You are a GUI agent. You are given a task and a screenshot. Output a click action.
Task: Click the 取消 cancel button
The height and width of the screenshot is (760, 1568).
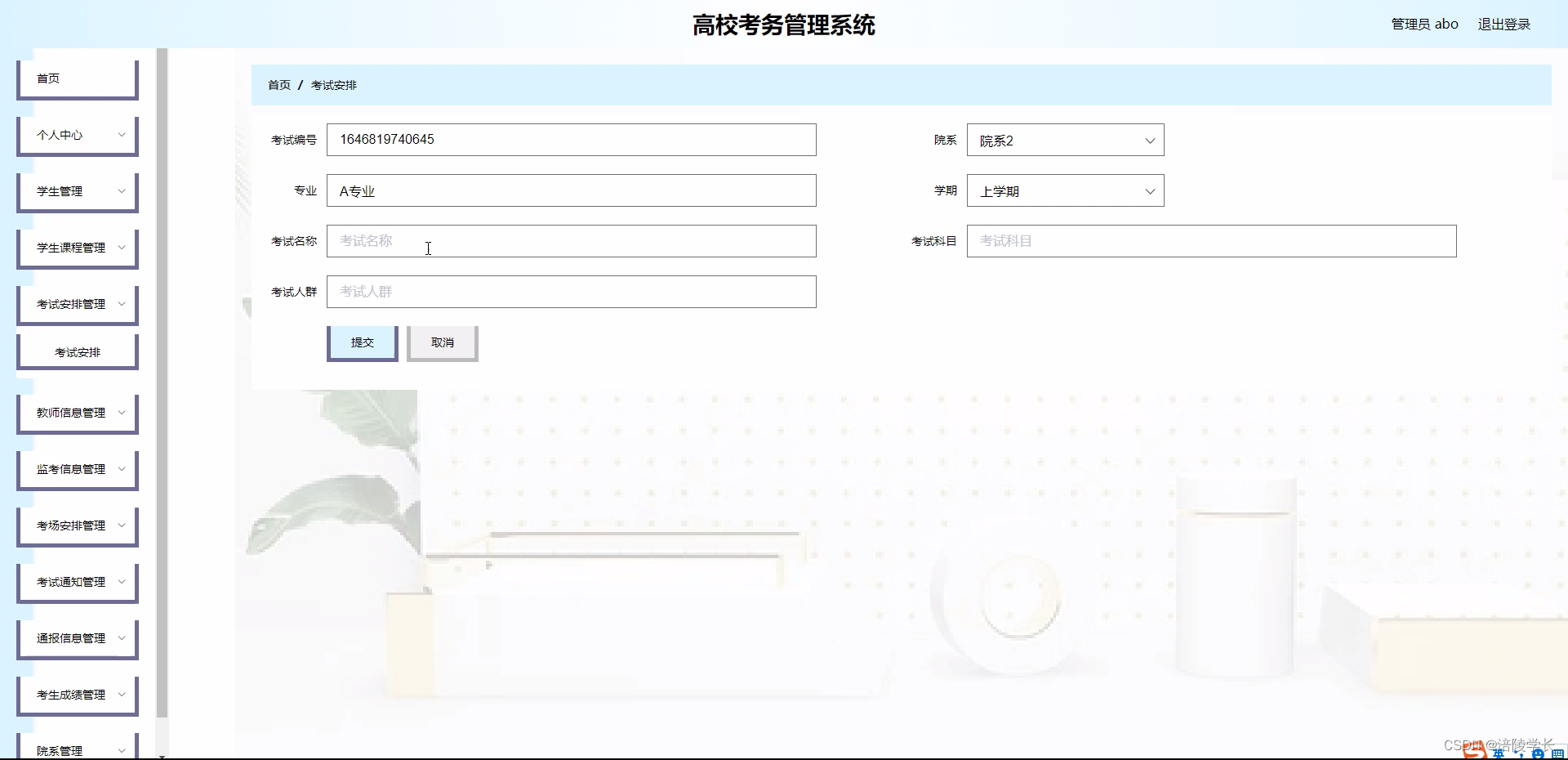pos(442,342)
